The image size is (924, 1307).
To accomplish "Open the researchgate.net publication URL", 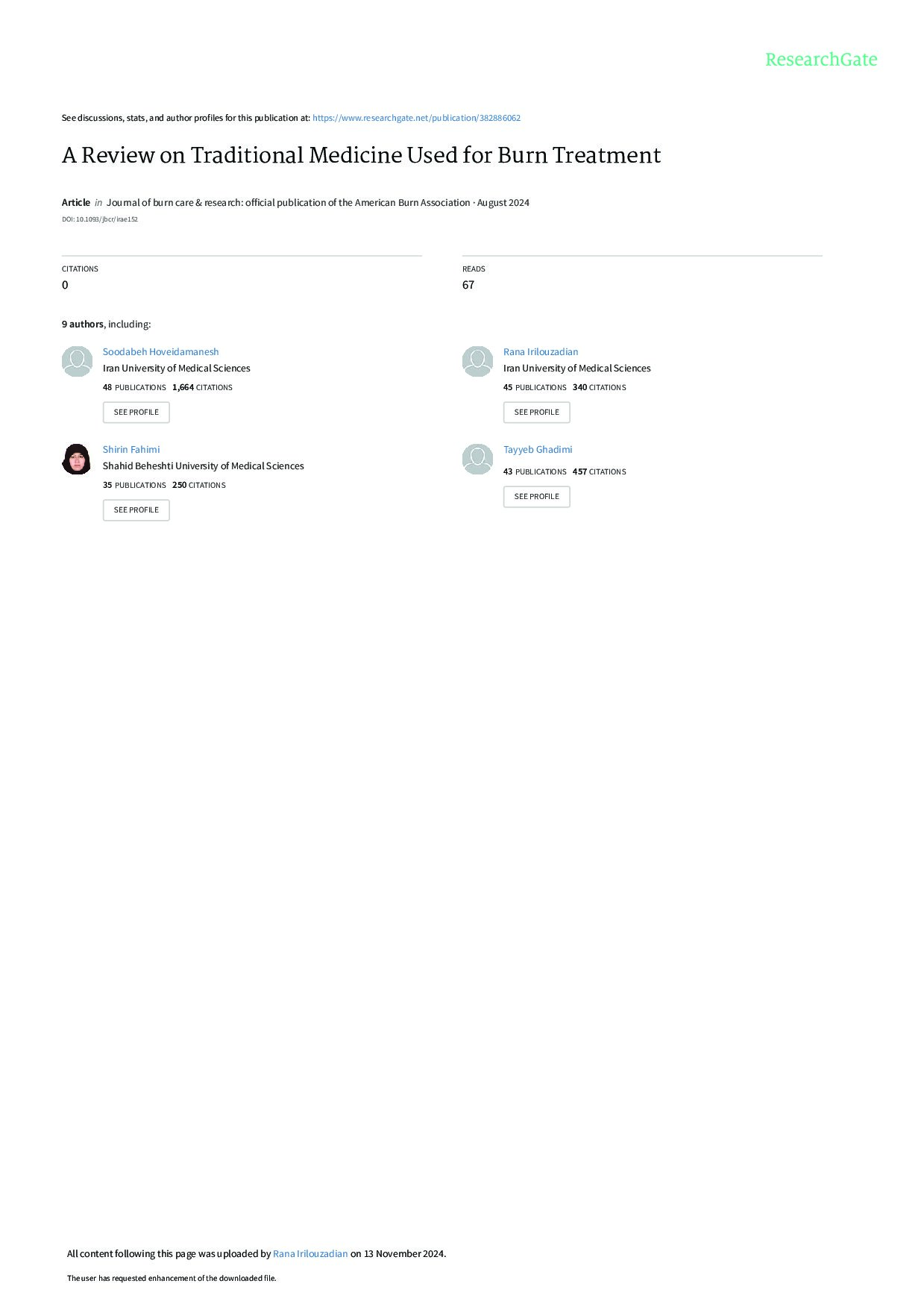I will (416, 118).
